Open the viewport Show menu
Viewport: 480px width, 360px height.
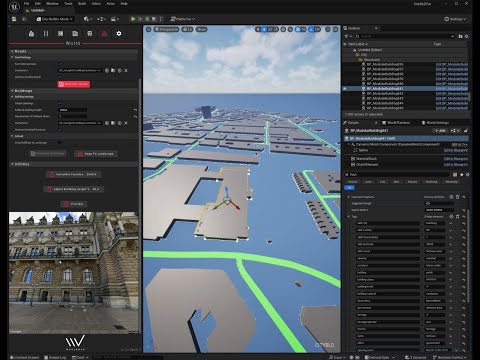(x=201, y=29)
